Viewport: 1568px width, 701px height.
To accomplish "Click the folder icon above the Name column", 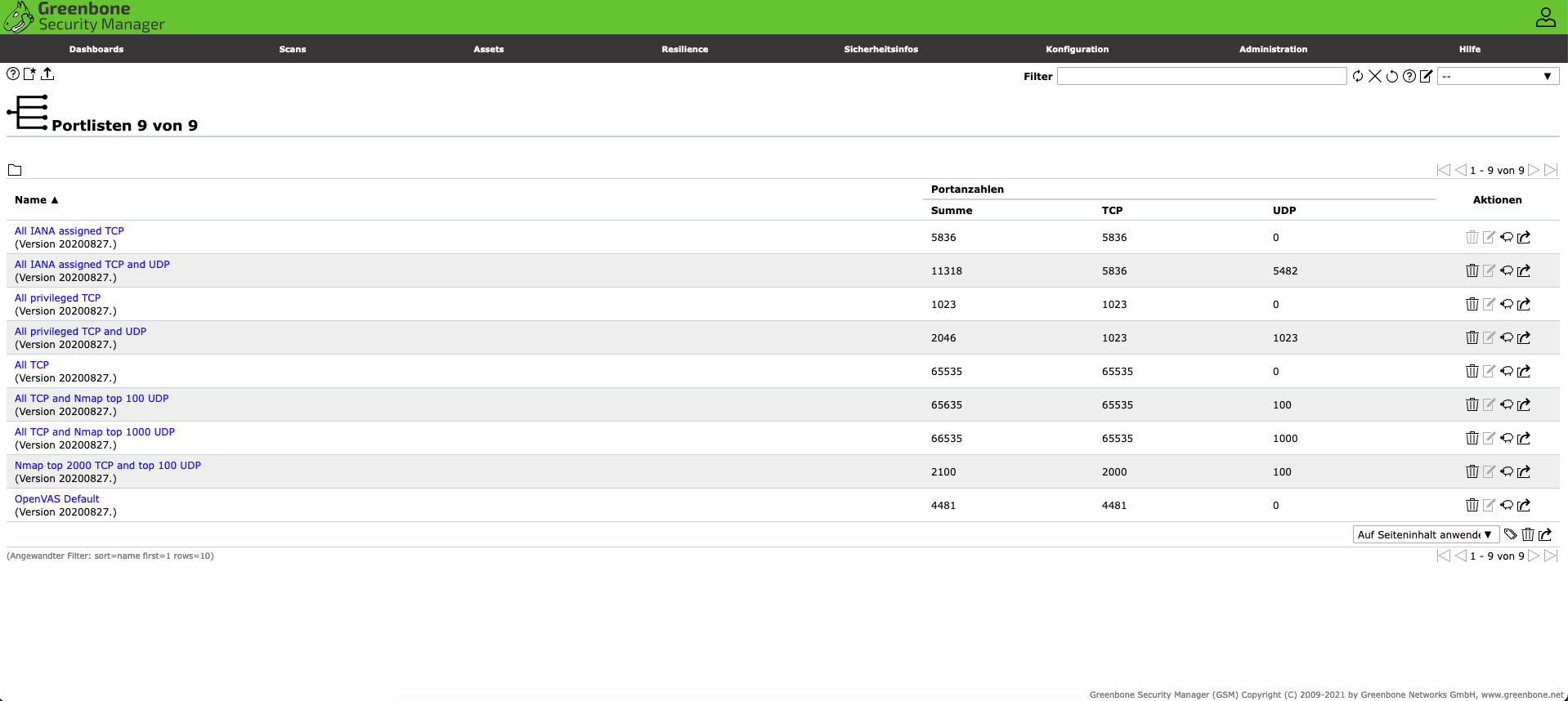I will [x=15, y=170].
